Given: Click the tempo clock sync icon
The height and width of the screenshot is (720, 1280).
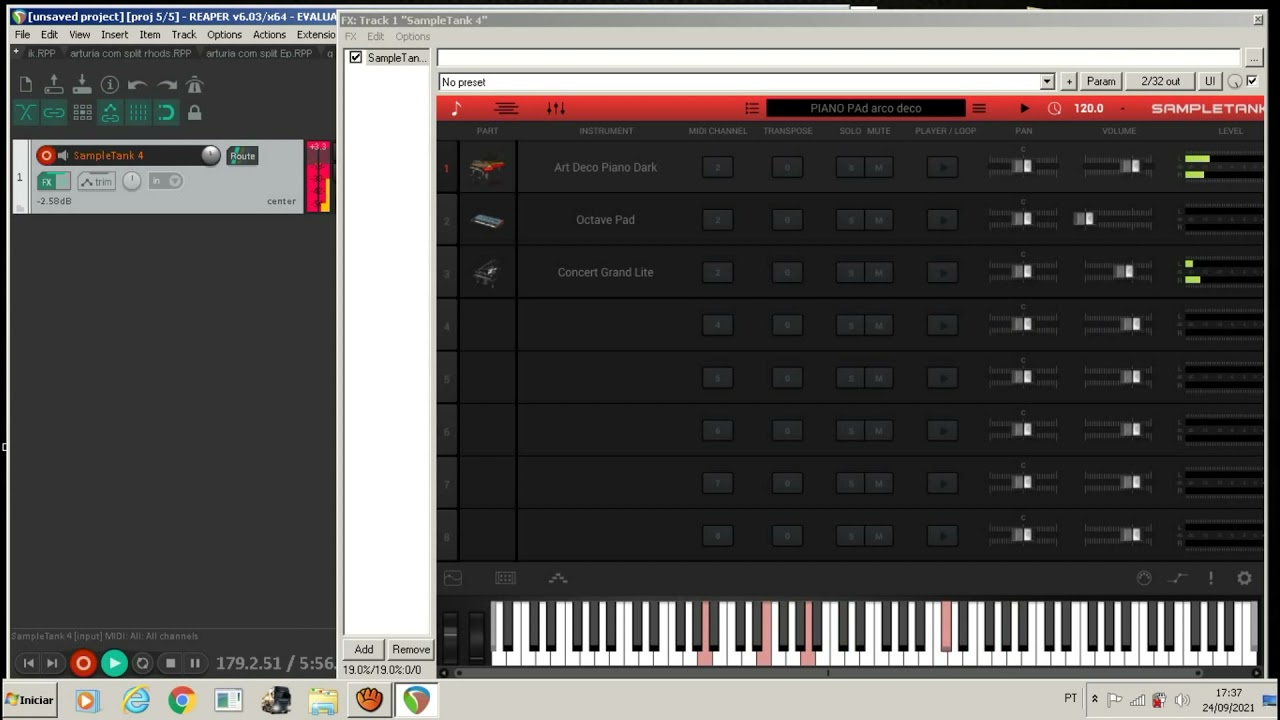Looking at the screenshot, I should tap(1054, 108).
